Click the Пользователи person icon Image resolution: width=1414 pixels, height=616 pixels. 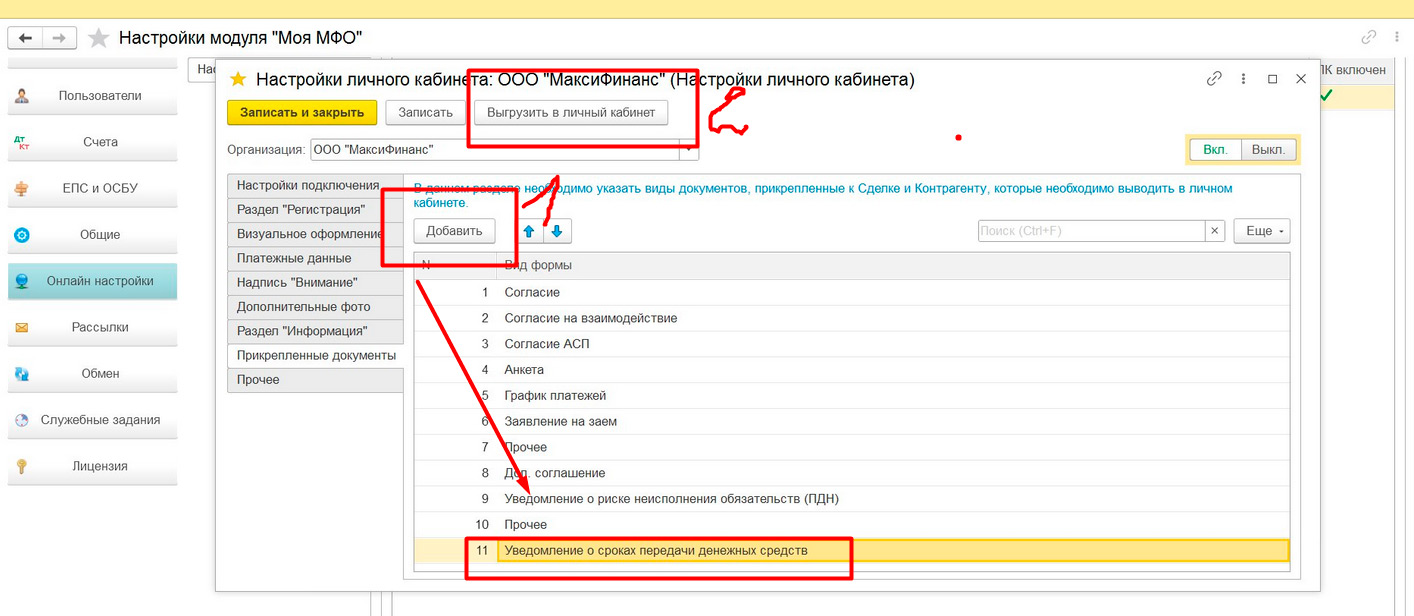pyautogui.click(x=22, y=96)
